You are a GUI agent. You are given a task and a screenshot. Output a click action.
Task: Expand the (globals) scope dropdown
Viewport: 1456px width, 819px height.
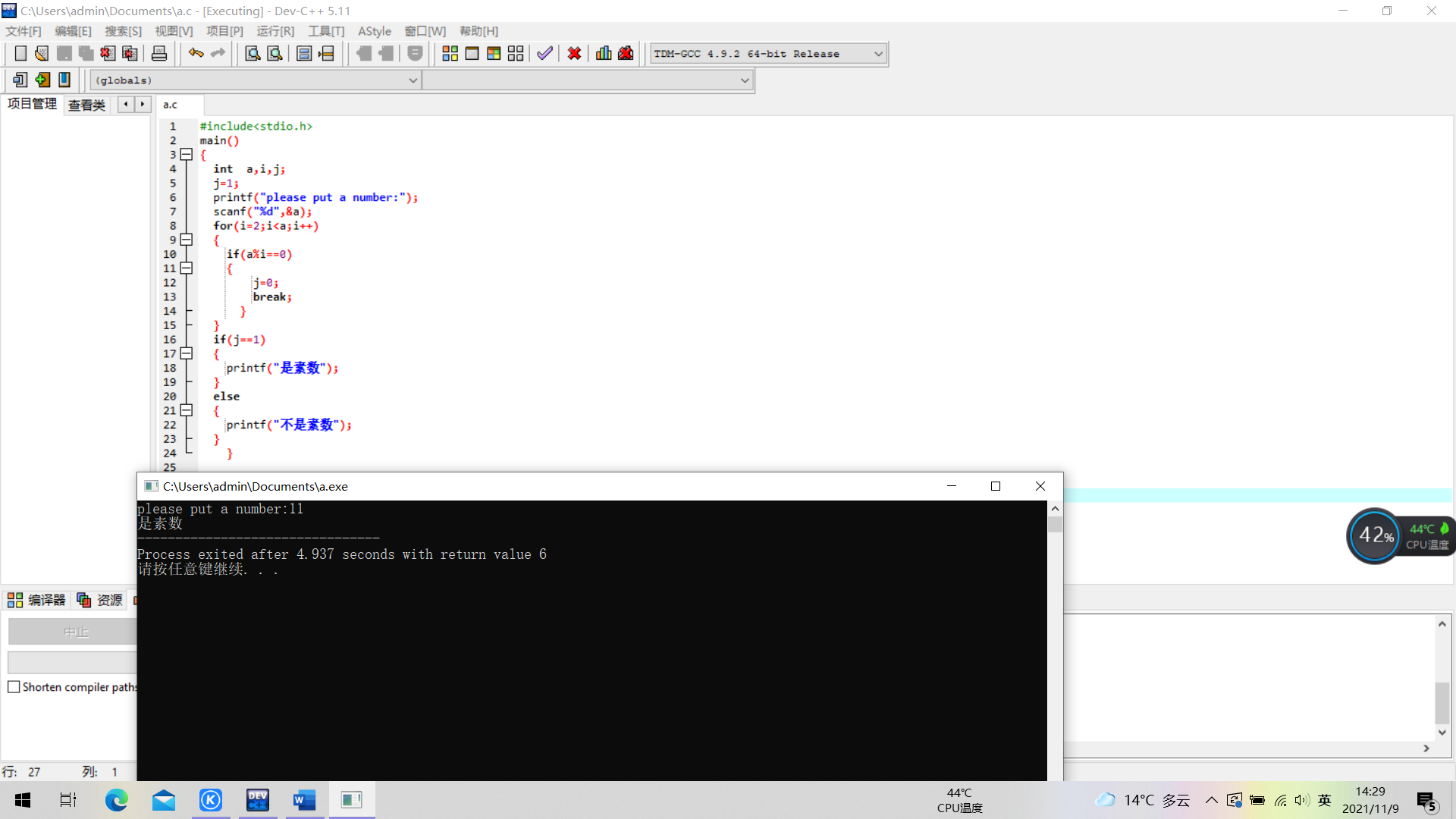coord(413,80)
